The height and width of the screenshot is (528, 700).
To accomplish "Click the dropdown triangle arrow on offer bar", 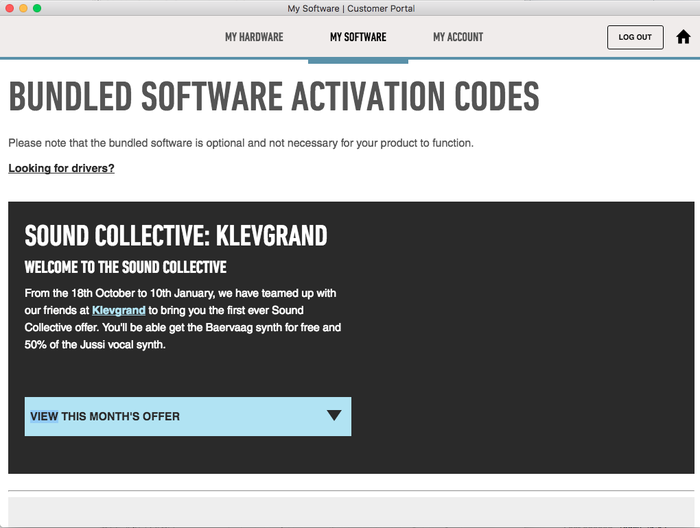I will coord(334,416).
